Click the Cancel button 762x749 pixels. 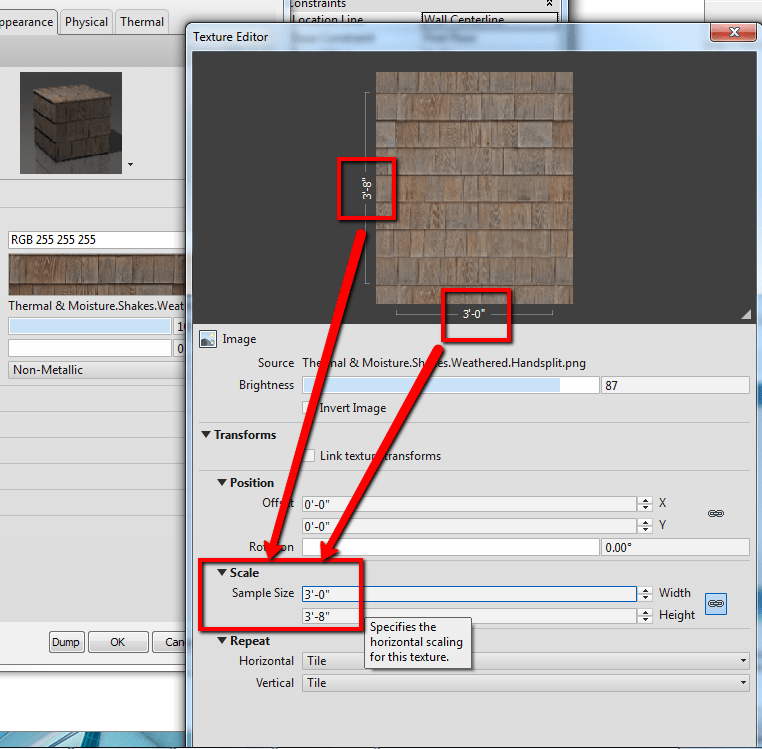(169, 642)
